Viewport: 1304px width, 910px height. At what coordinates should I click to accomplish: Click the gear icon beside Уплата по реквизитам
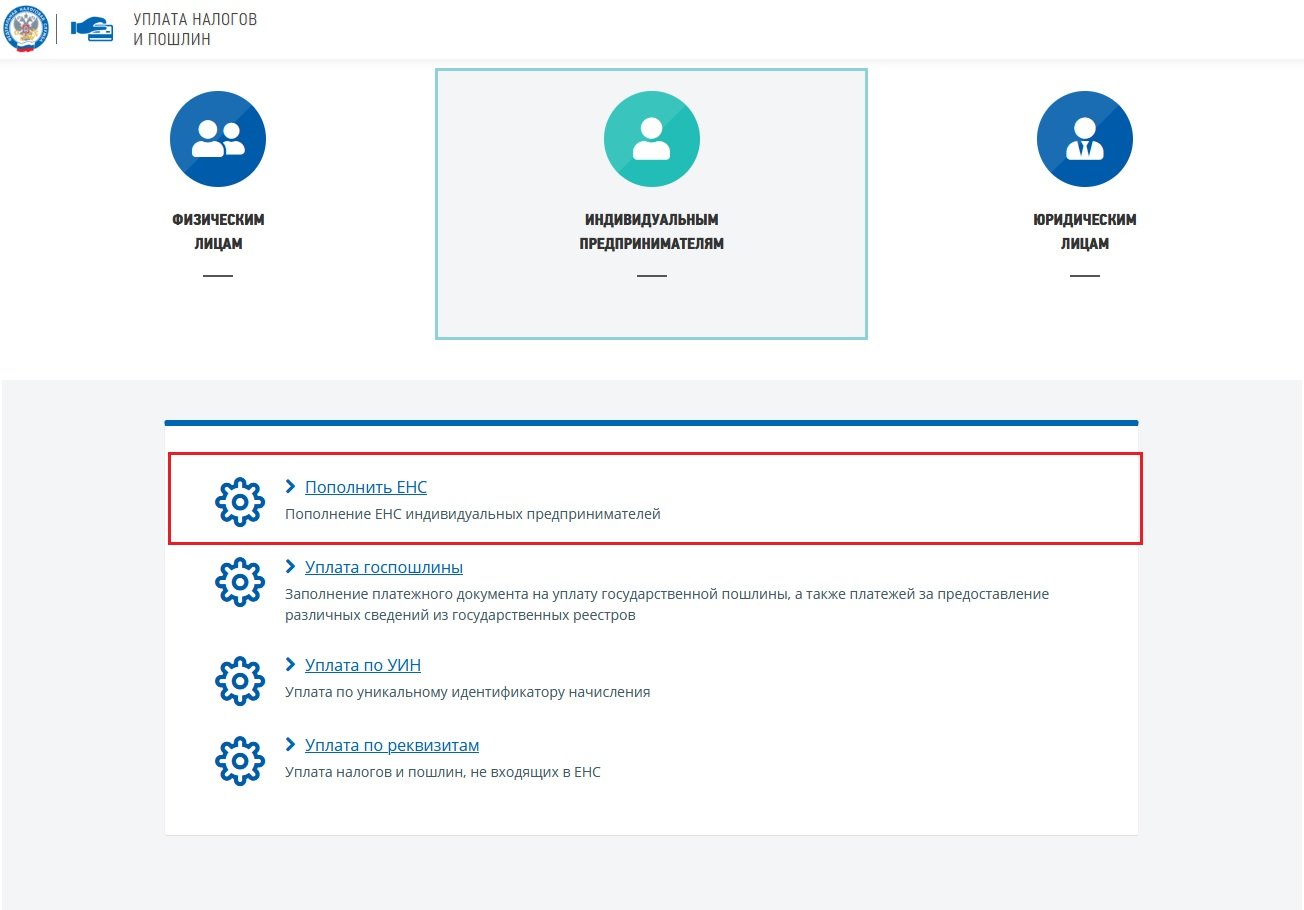(x=240, y=760)
